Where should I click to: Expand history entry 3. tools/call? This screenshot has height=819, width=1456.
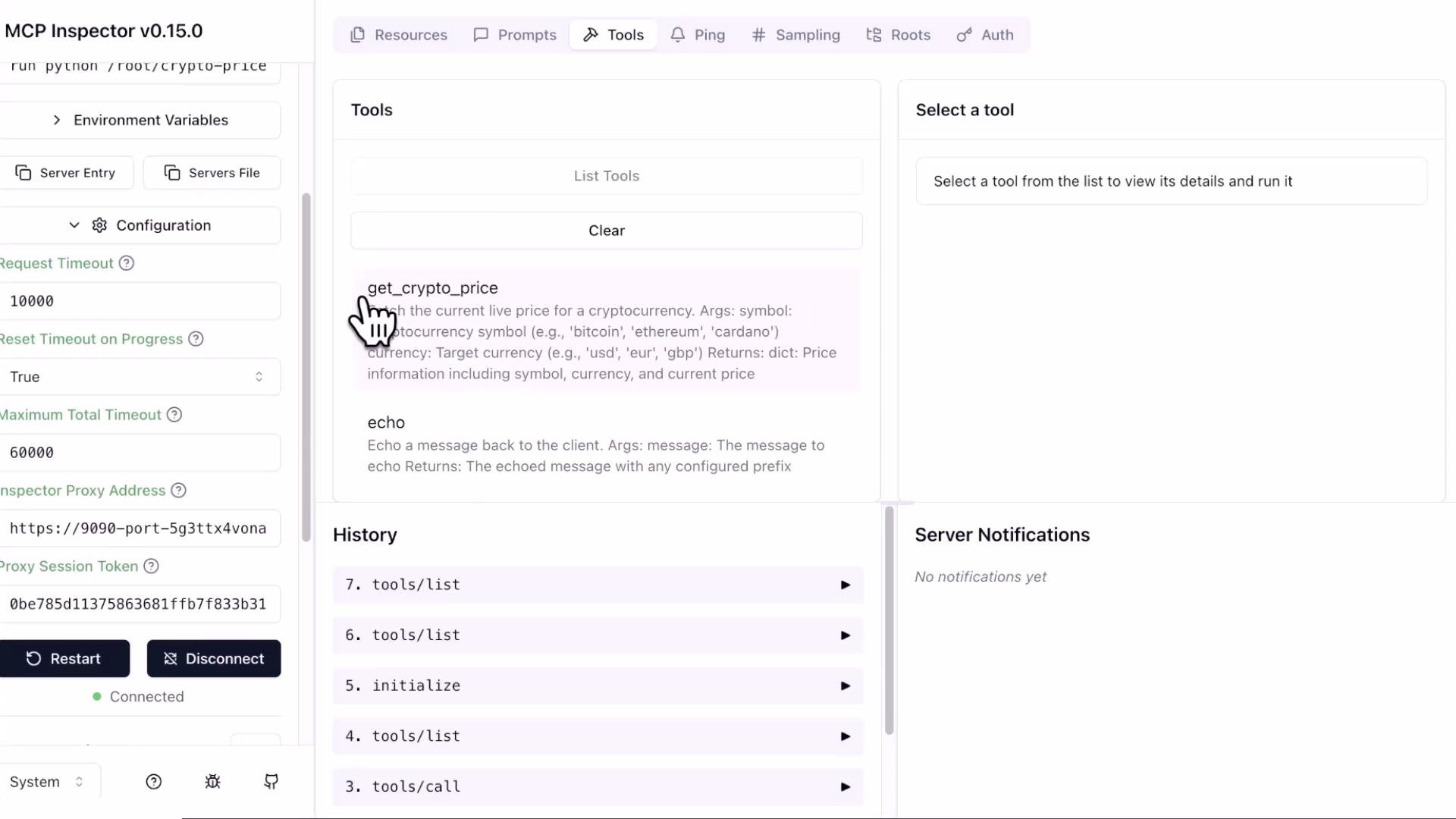tap(598, 786)
